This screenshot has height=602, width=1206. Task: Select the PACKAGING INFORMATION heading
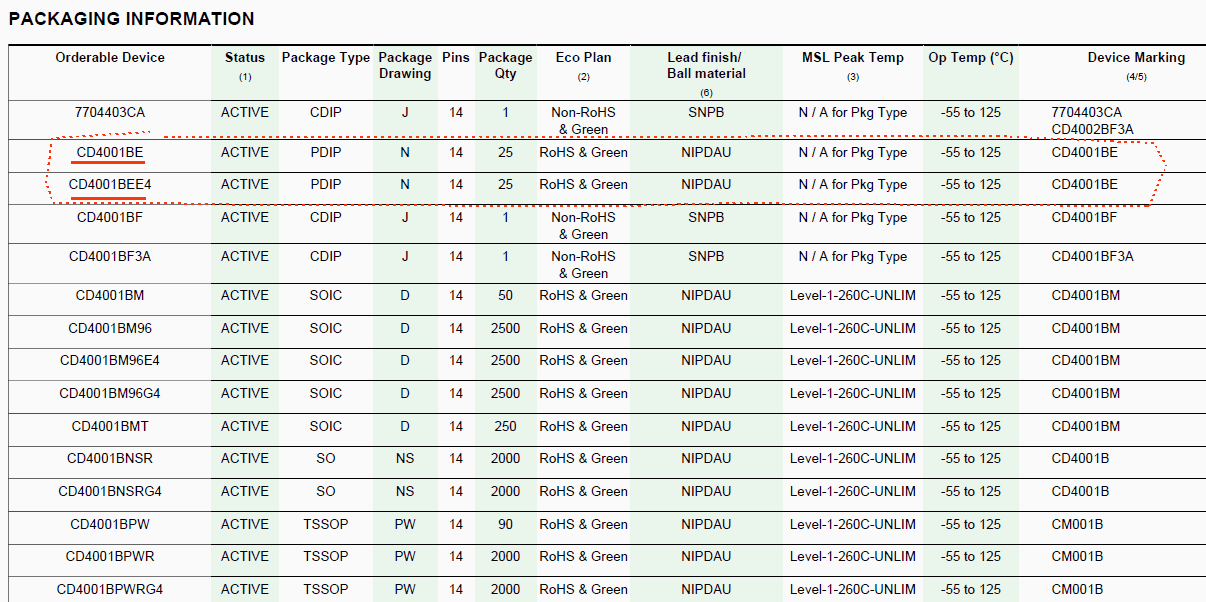(131, 19)
